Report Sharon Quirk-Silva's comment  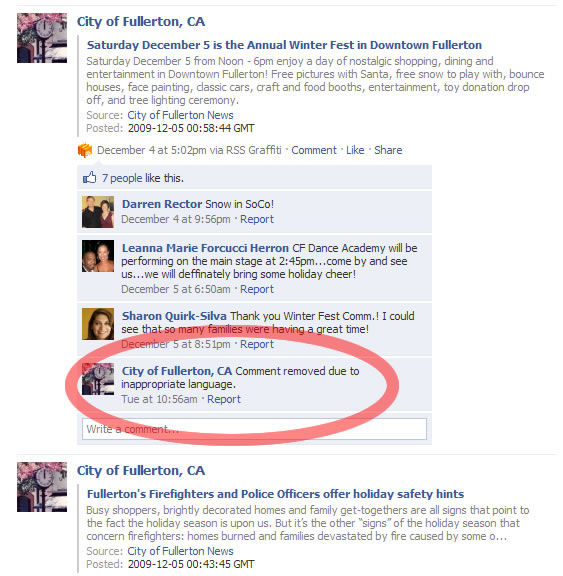click(x=257, y=344)
